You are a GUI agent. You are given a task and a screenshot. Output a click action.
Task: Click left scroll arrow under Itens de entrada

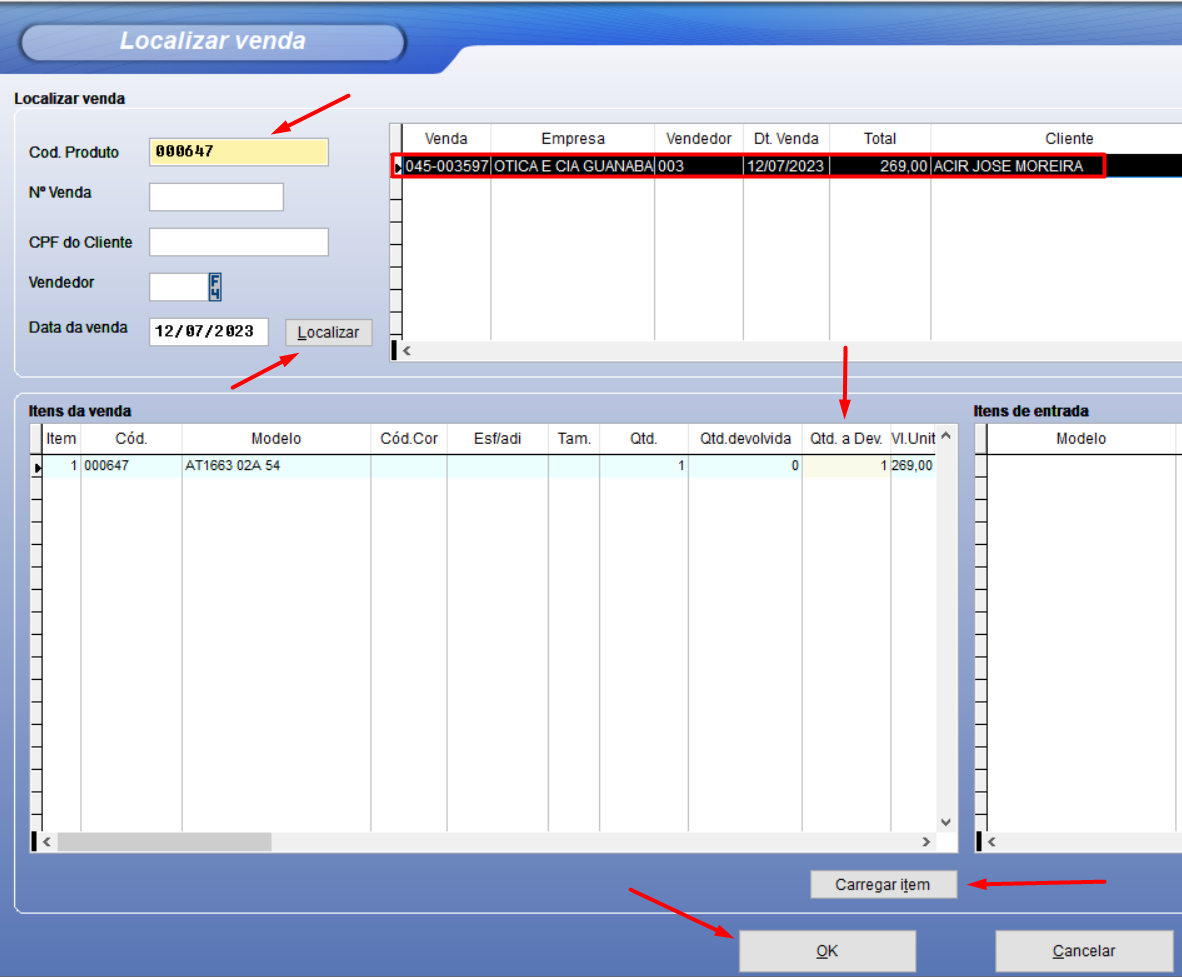[x=991, y=842]
